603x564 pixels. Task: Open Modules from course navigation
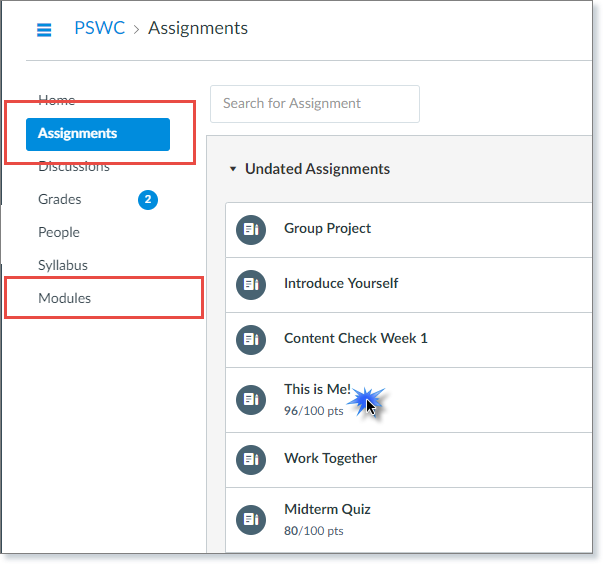click(64, 298)
